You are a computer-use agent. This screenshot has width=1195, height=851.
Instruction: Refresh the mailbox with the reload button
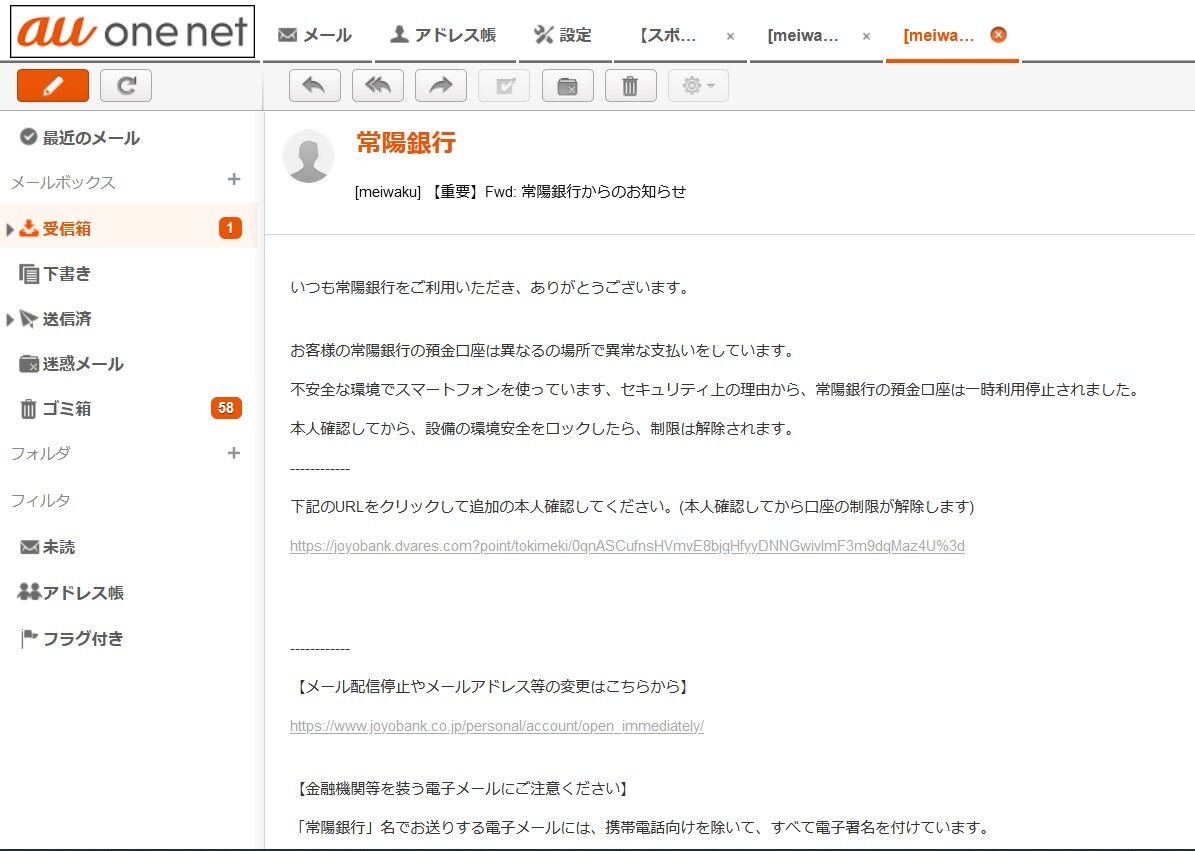point(126,85)
